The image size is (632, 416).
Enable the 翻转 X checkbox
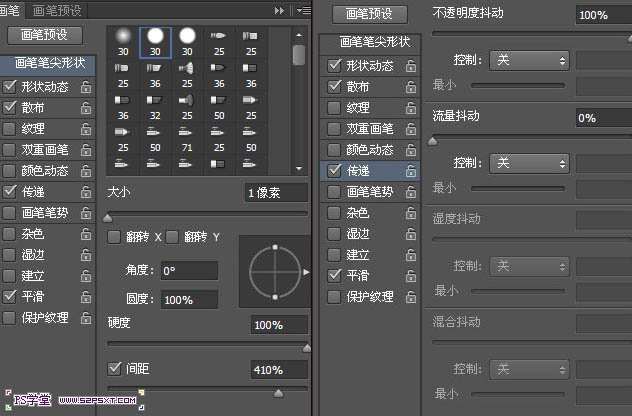point(114,237)
